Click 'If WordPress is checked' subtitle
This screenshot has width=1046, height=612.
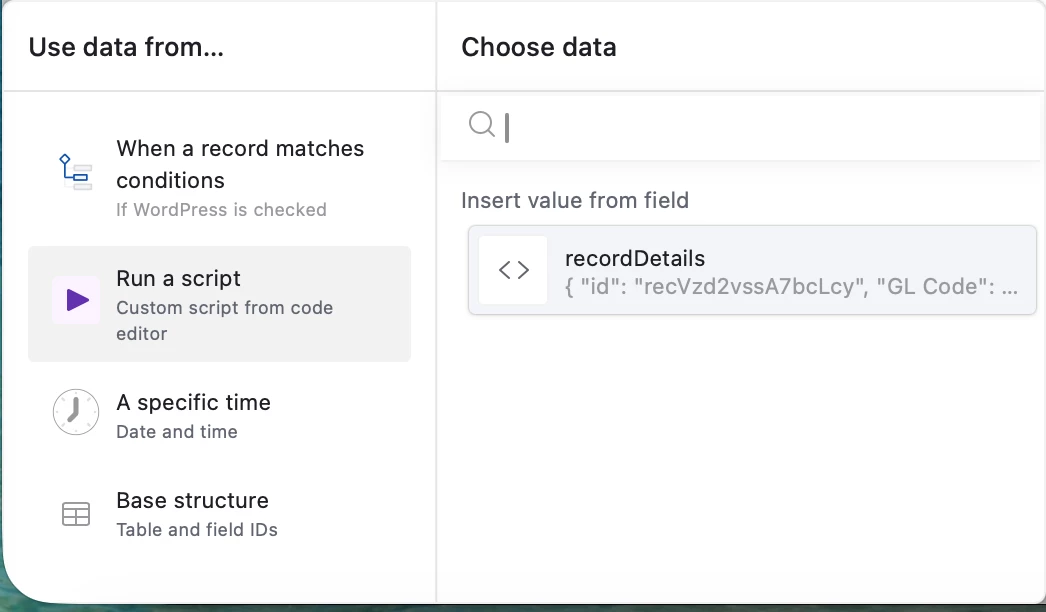tap(221, 210)
